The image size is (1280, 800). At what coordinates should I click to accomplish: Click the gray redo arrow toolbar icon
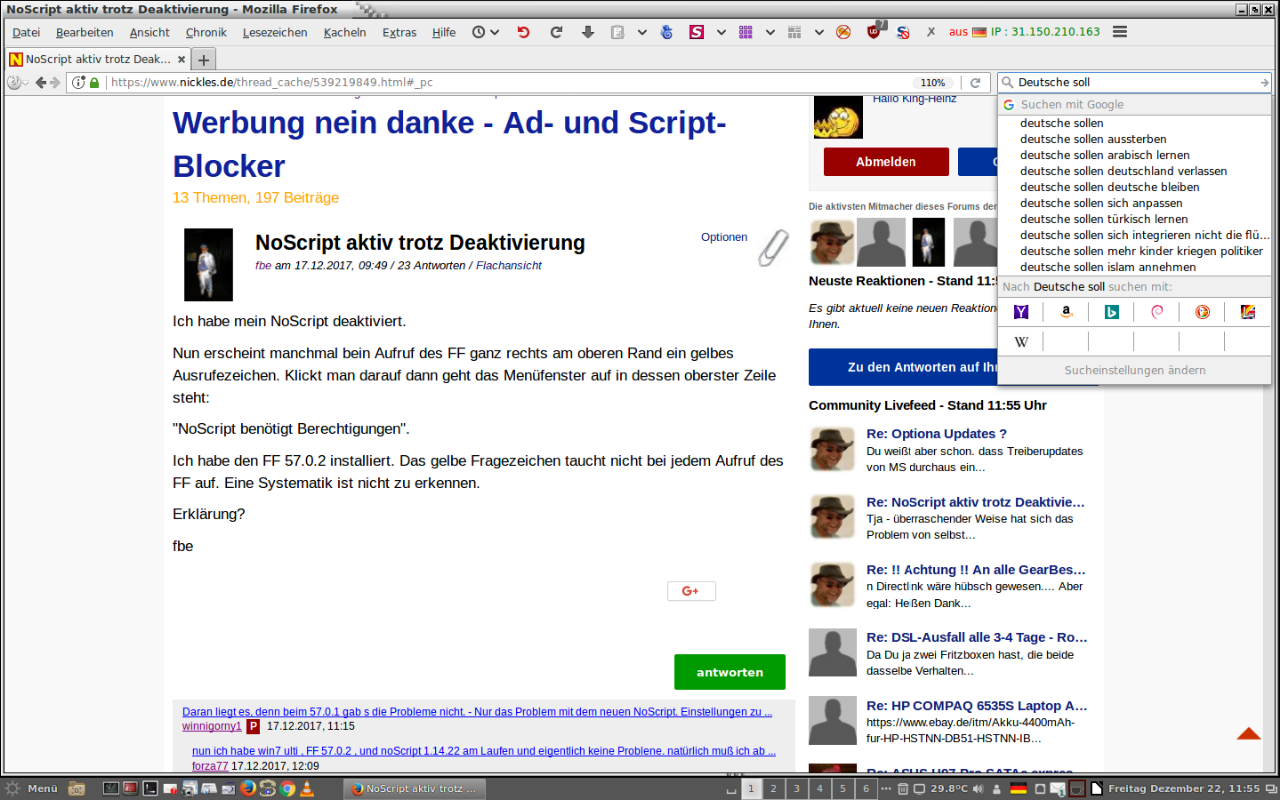point(556,32)
